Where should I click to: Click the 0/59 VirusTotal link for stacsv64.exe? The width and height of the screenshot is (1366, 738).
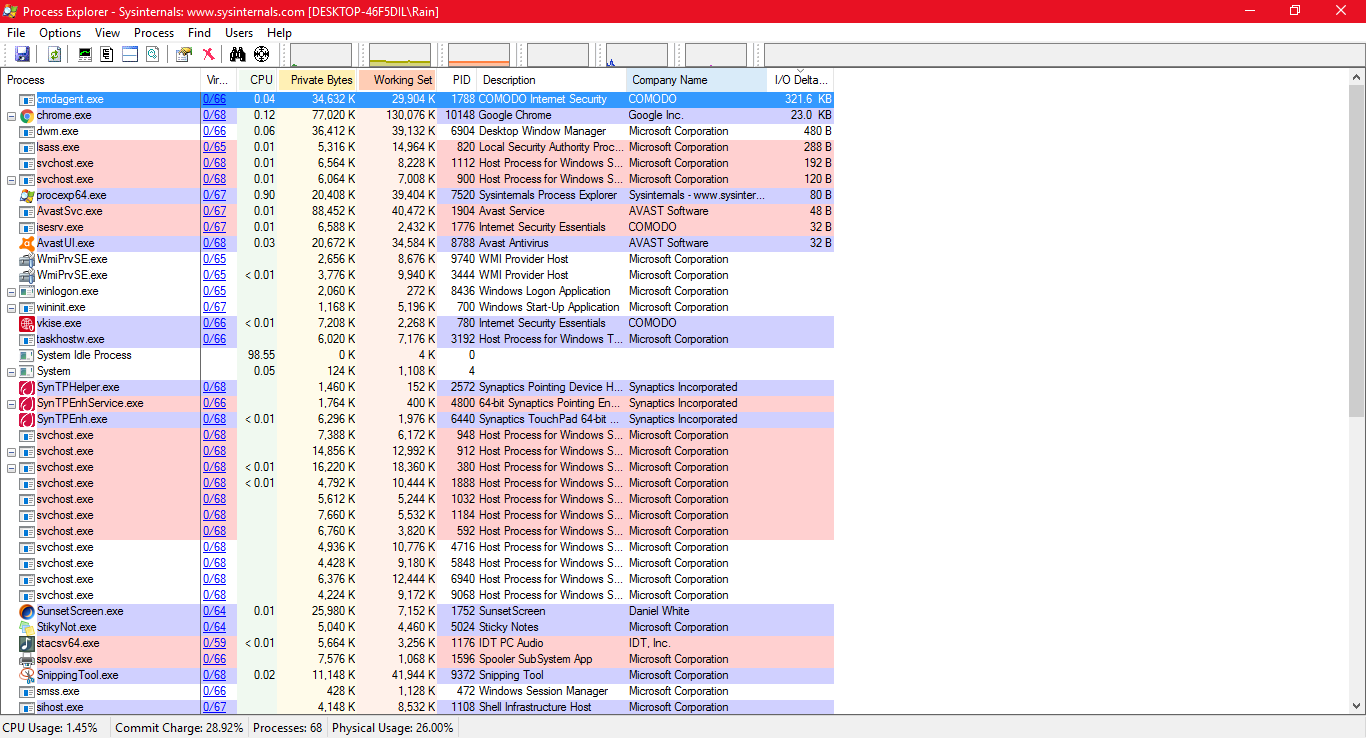point(214,643)
